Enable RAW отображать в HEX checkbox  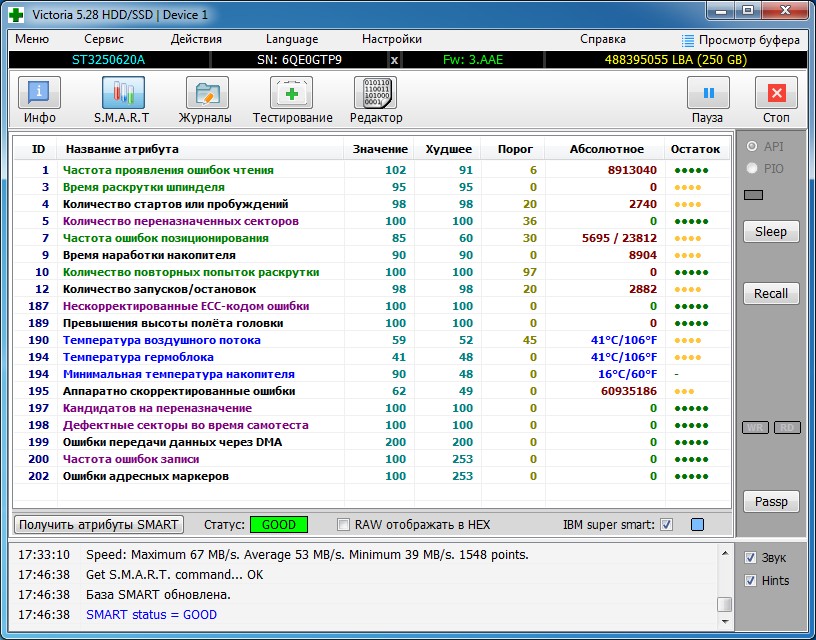click(x=343, y=524)
